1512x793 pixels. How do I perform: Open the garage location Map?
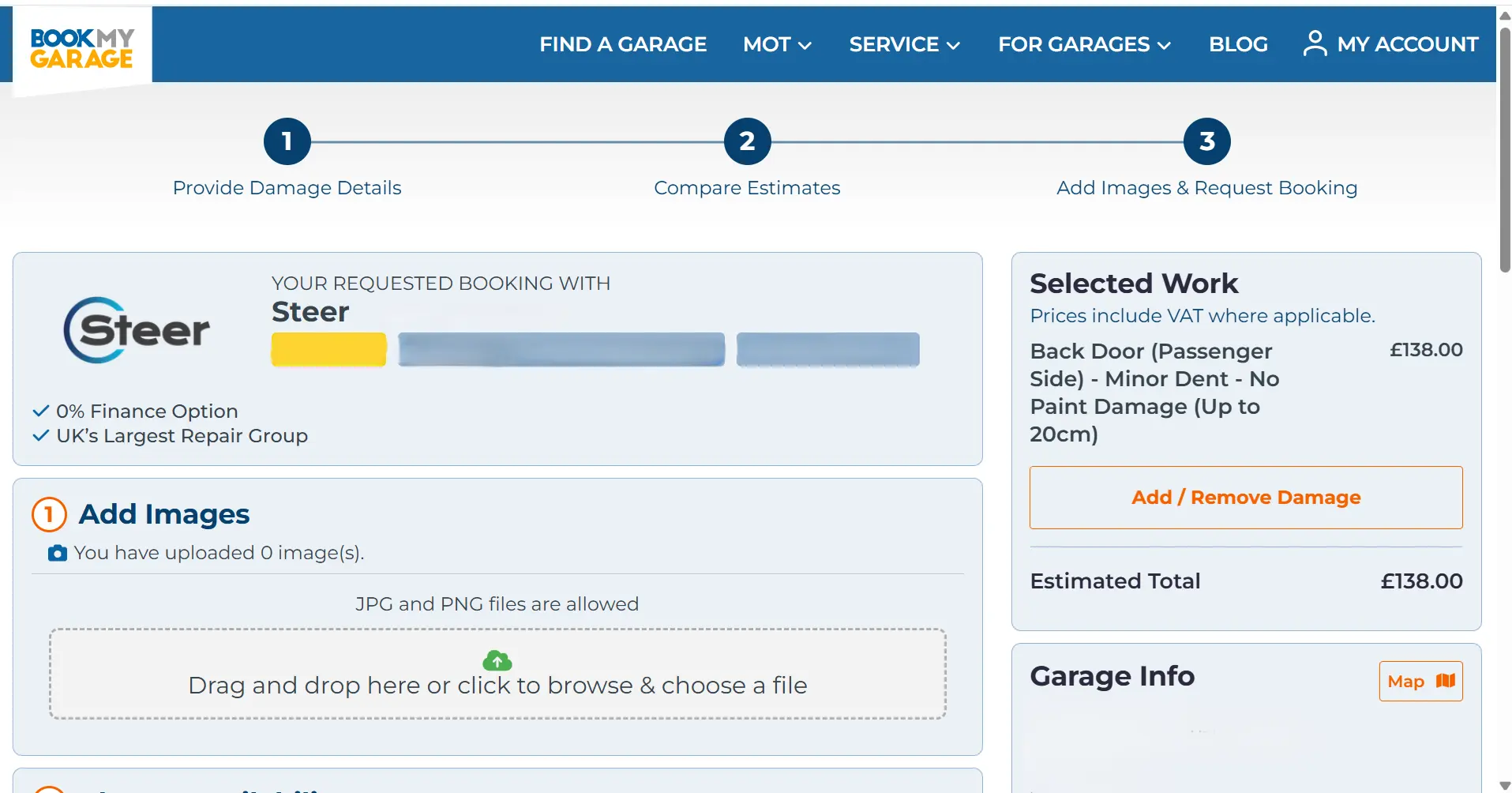[x=1419, y=680]
